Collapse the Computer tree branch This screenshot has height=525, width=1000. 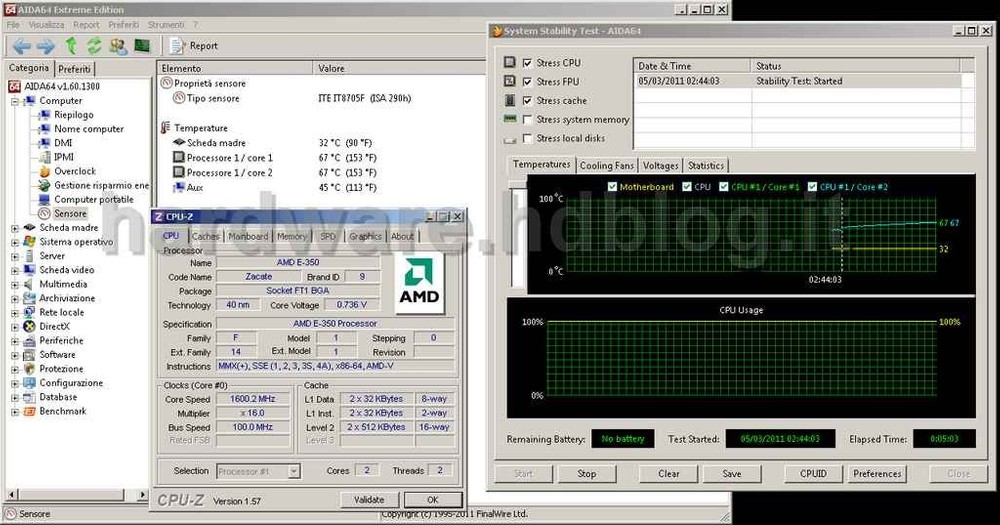(x=15, y=101)
